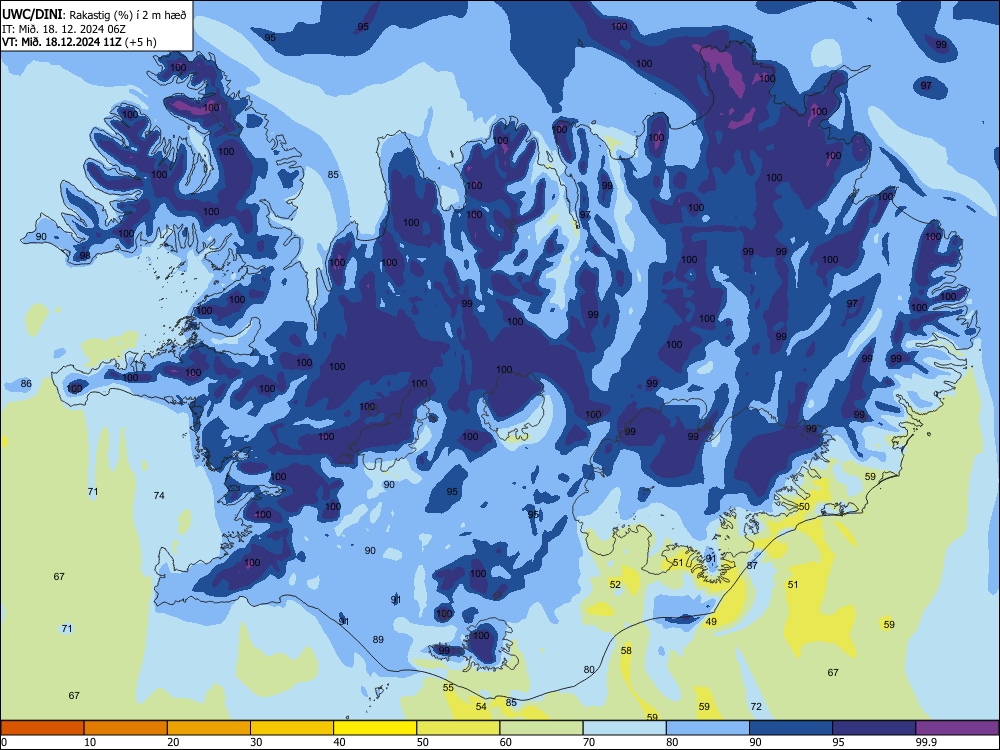Click the '99.9' legend scale label

(926, 742)
